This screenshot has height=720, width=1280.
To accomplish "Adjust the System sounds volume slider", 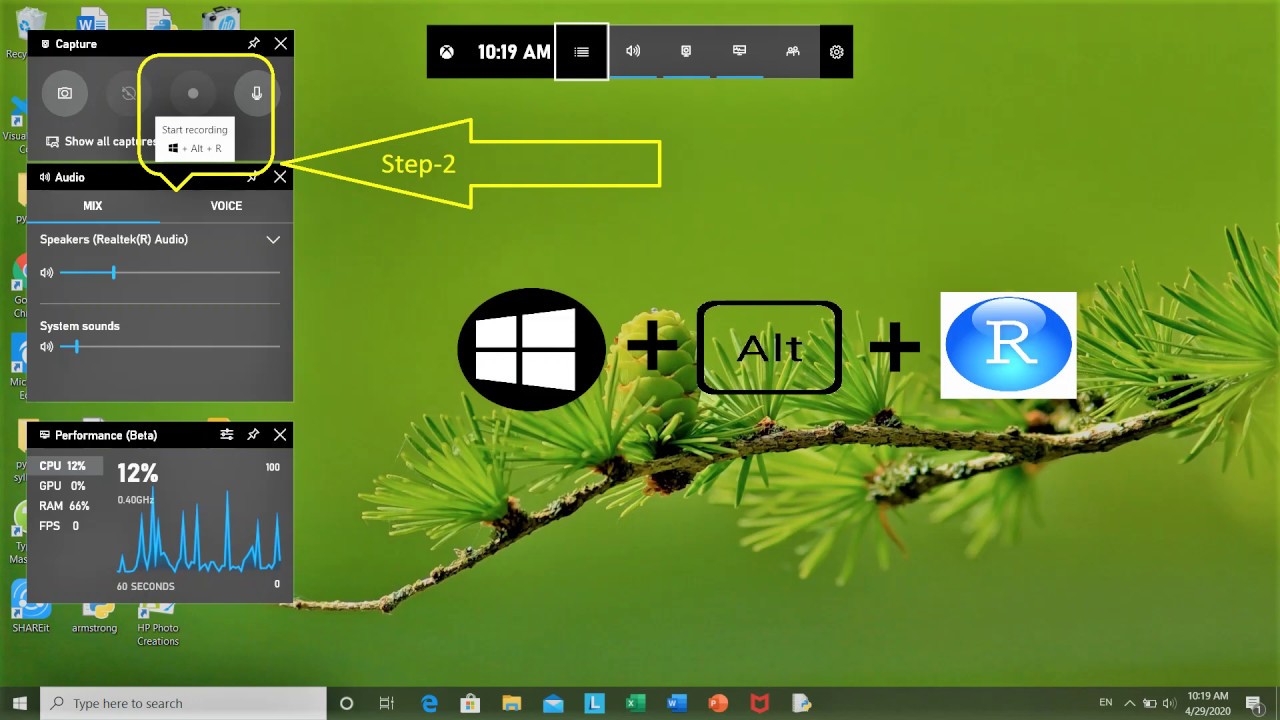I will (170, 347).
